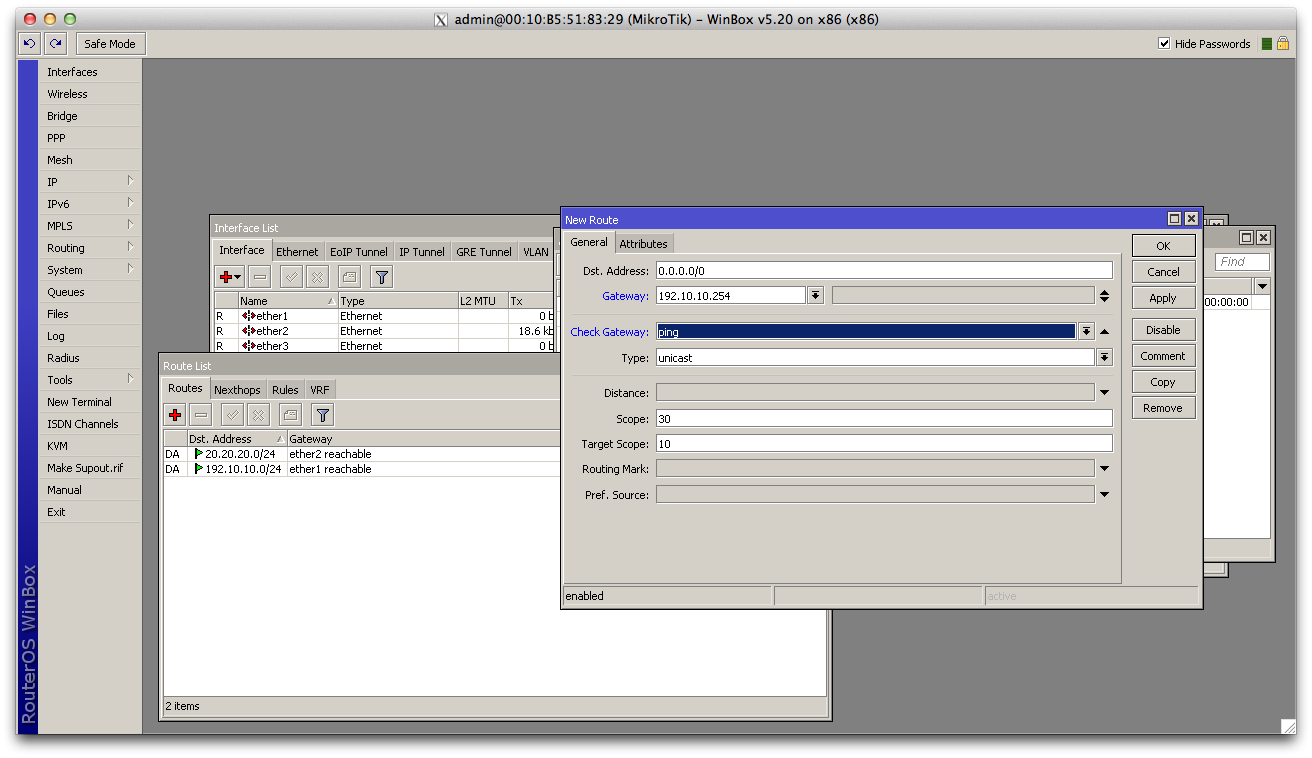The width and height of the screenshot is (1312, 758).
Task: Switch to Rules tab in Route List
Action: click(285, 390)
